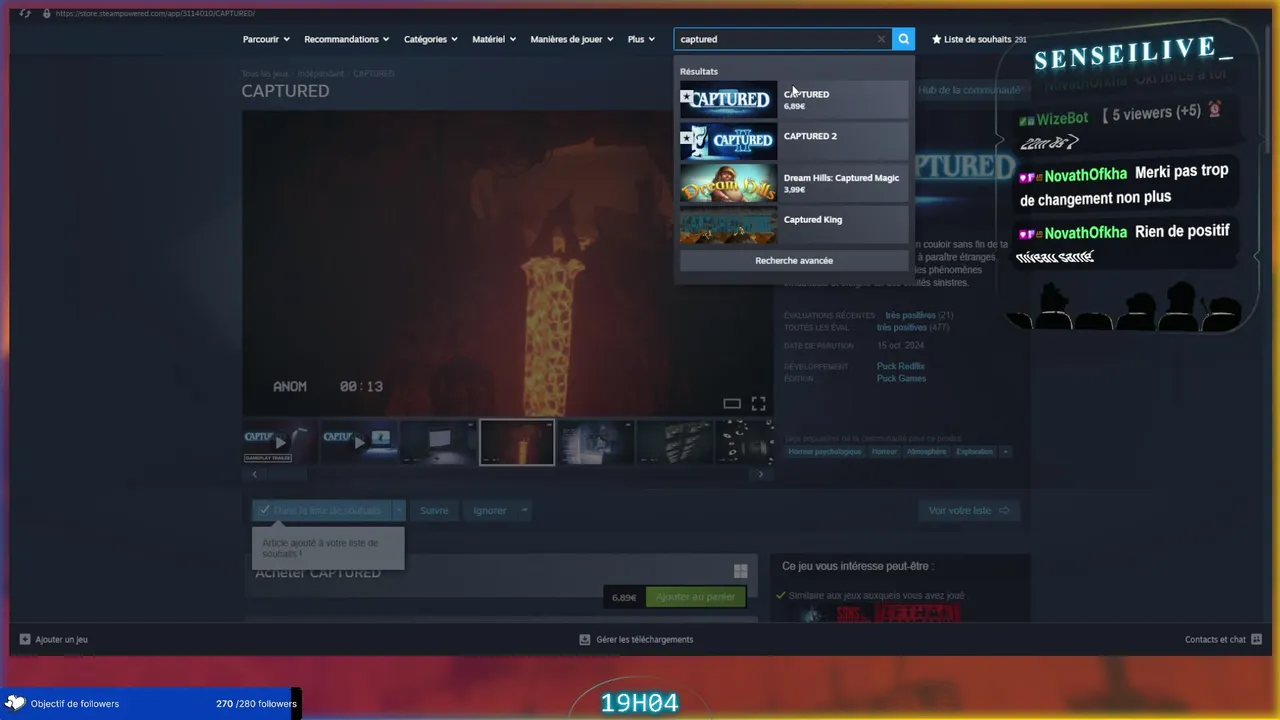Click the Horreur psychologique tag
The image size is (1280, 720).
point(825,452)
